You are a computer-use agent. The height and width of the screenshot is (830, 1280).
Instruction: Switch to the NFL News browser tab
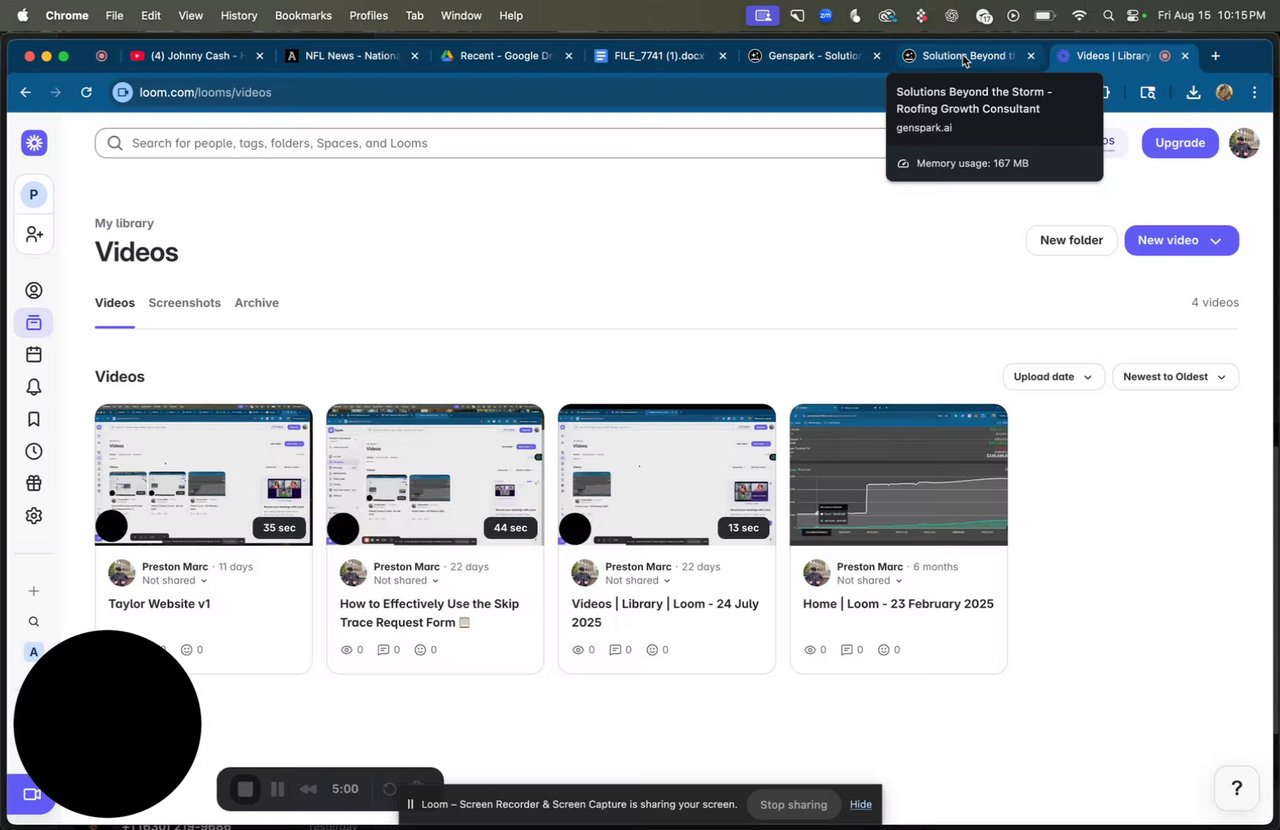[x=351, y=56]
